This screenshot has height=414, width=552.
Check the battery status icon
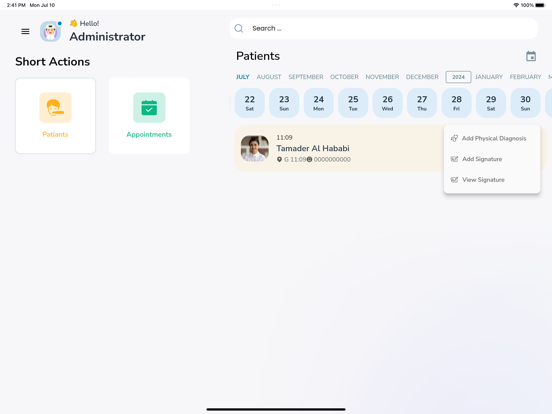tap(540, 5)
